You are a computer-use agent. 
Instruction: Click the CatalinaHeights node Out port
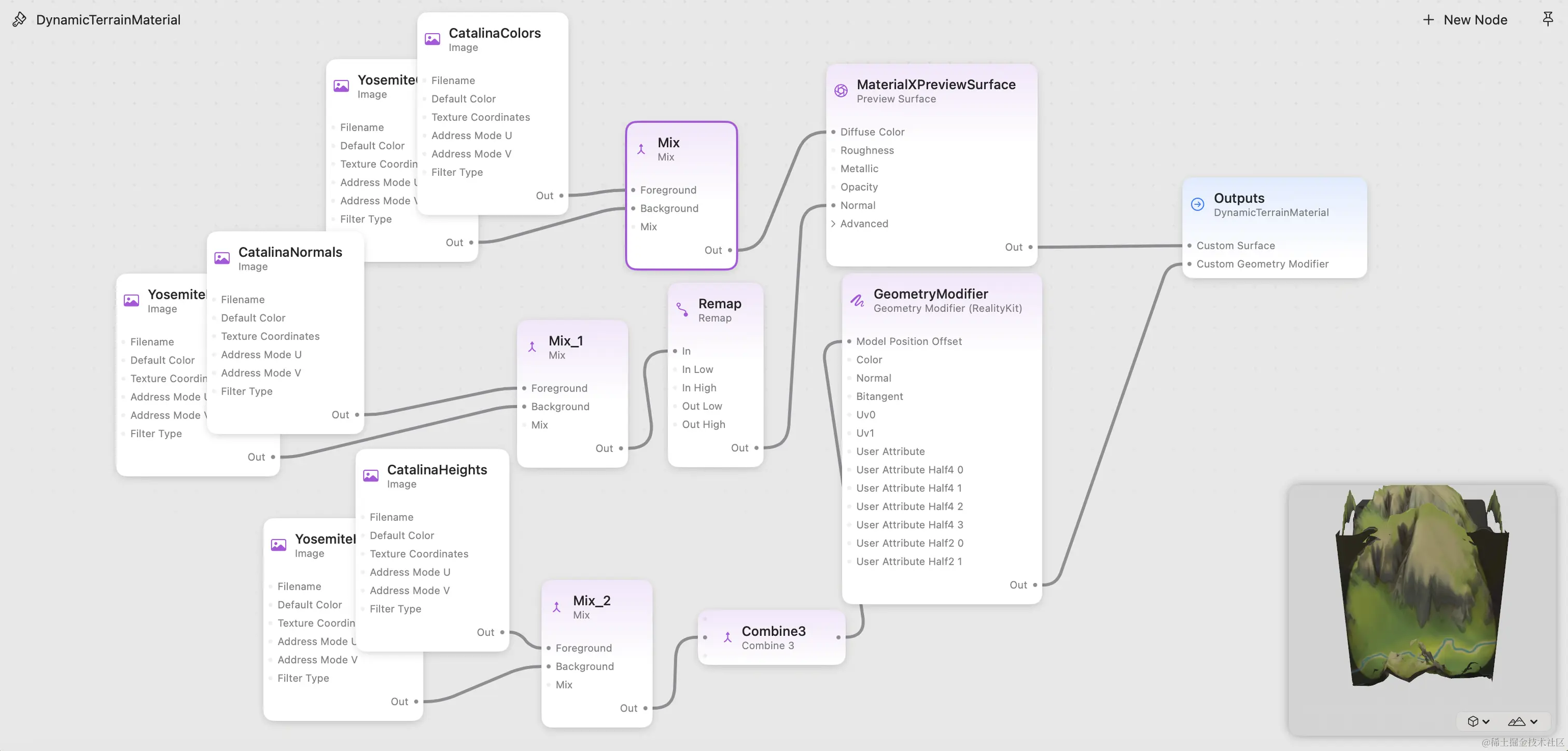click(502, 632)
